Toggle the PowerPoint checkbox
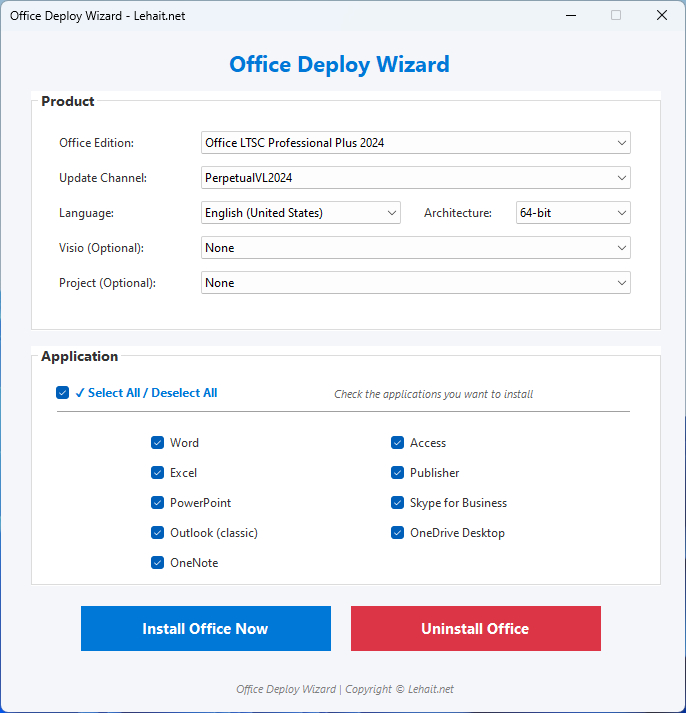 click(157, 502)
